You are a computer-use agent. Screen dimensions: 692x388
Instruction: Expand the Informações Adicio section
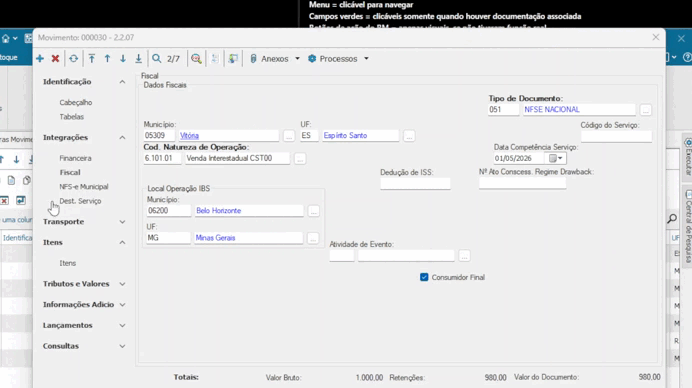pos(122,305)
